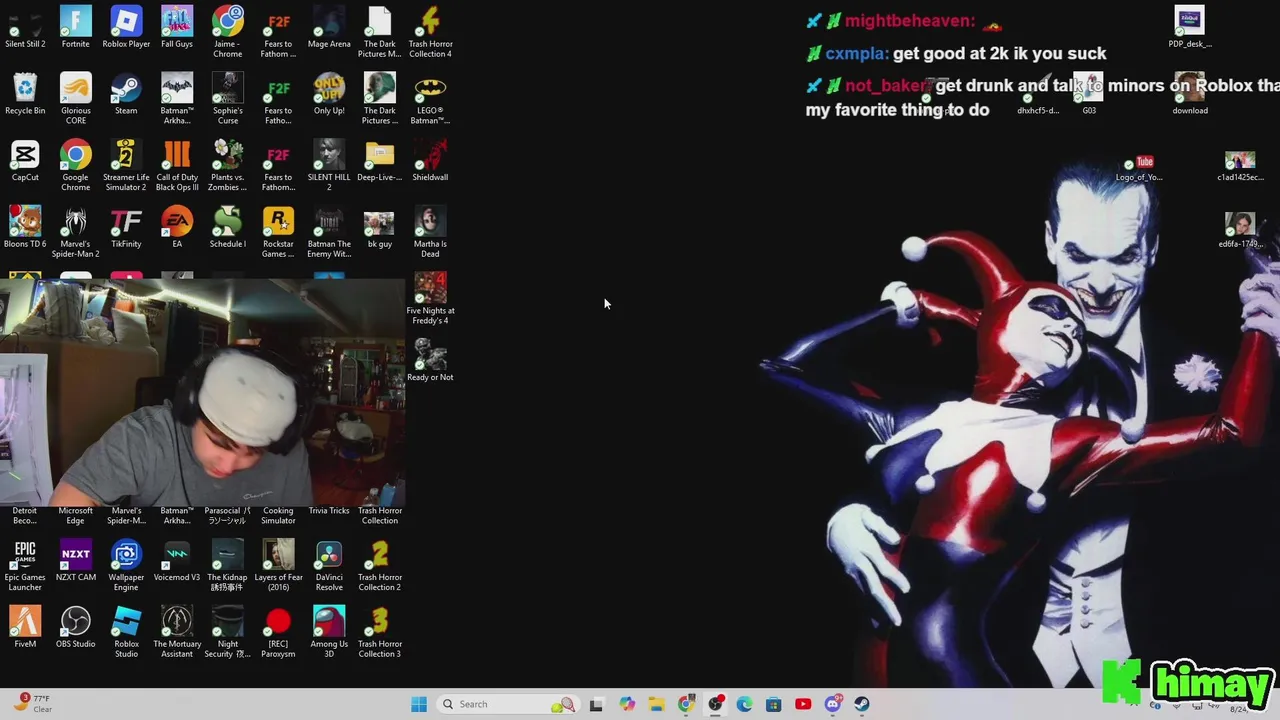Launch the FiveM desktop shortcut

tap(25, 628)
